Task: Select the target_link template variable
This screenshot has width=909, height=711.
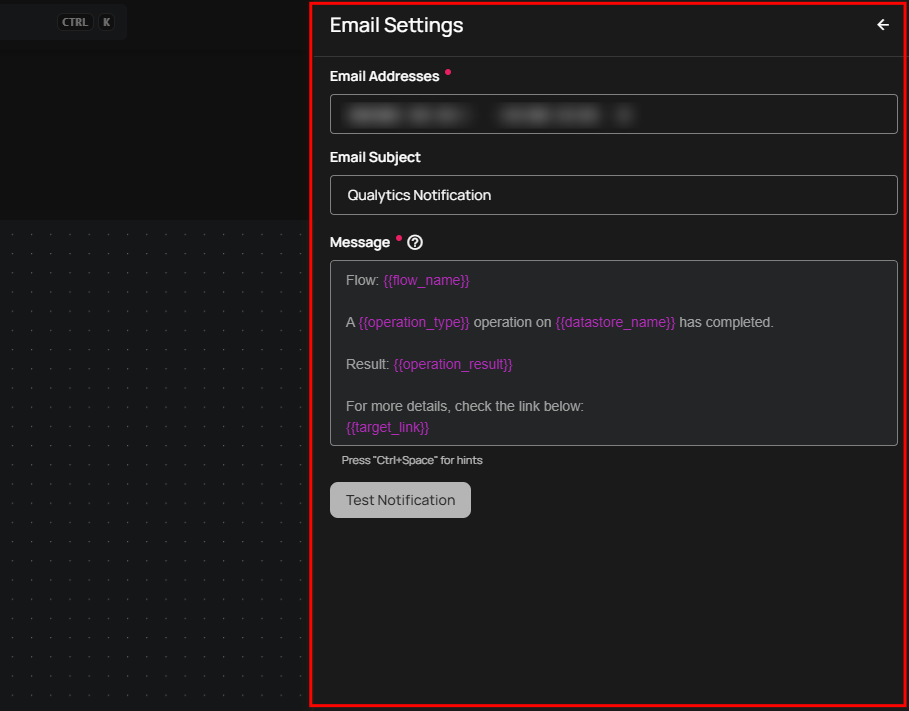Action: point(387,427)
